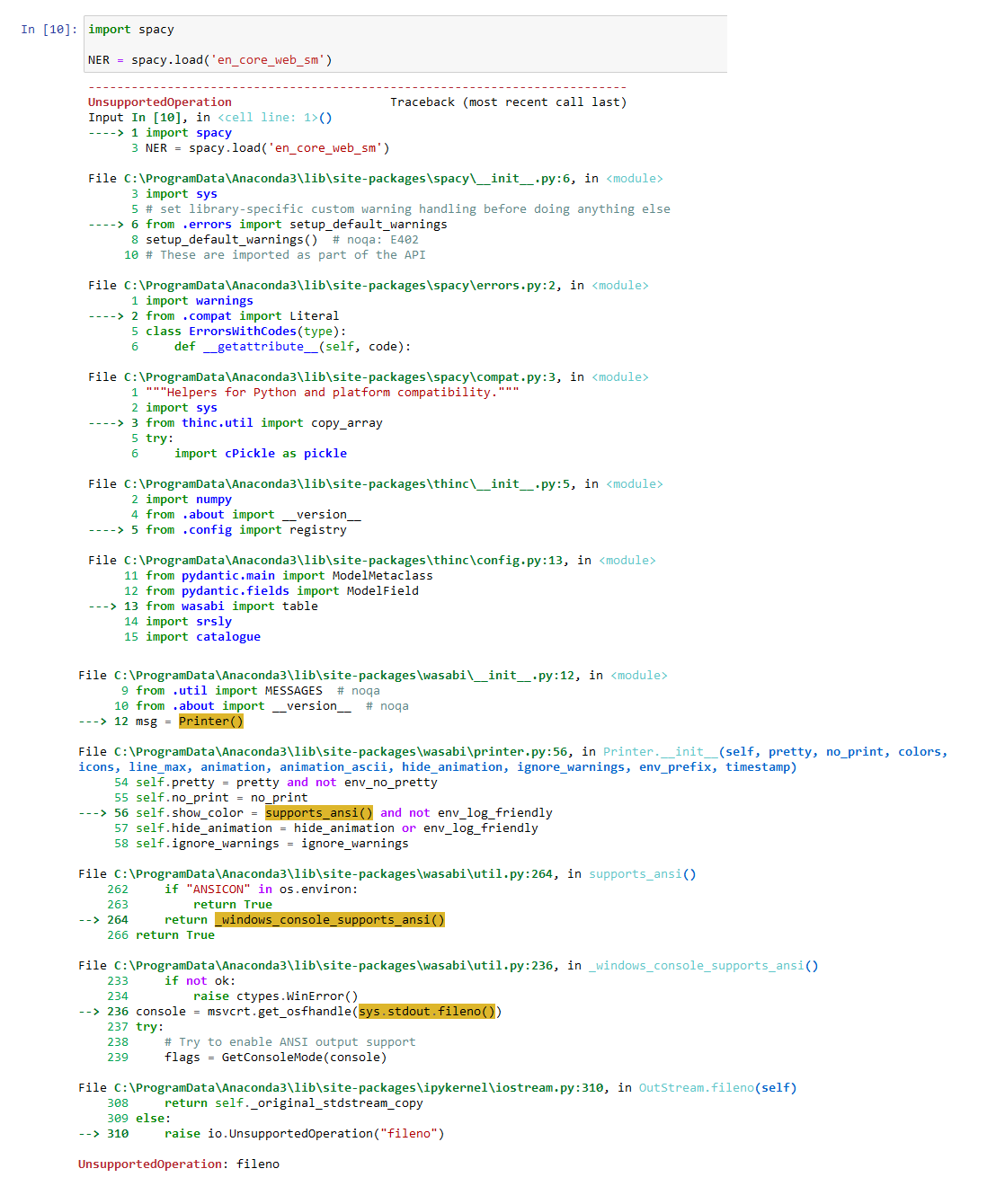
Task: Click the import spacy code line
Action: (x=132, y=29)
